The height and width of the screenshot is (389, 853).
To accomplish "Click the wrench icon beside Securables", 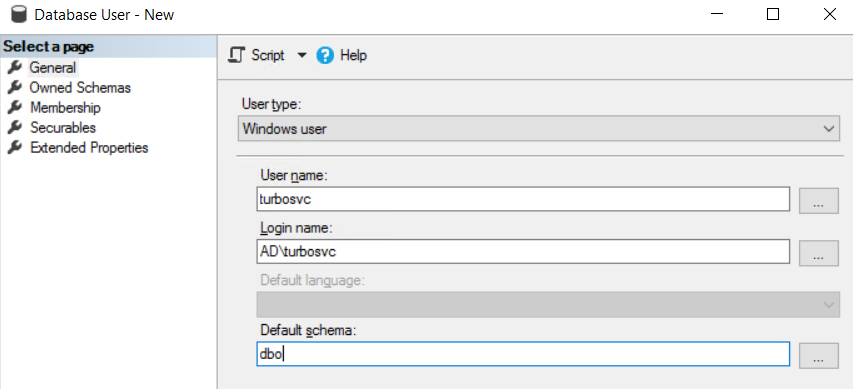I will 15,127.
